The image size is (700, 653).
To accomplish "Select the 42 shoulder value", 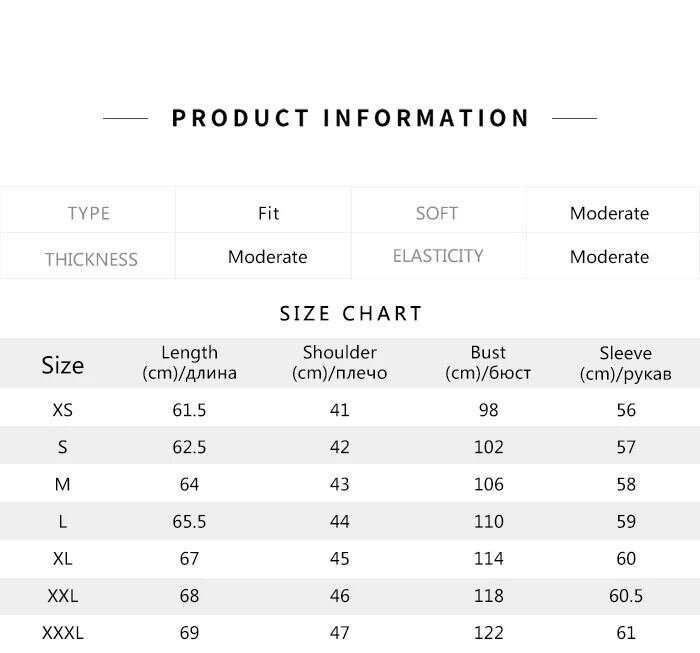I will pyautogui.click(x=339, y=447).
